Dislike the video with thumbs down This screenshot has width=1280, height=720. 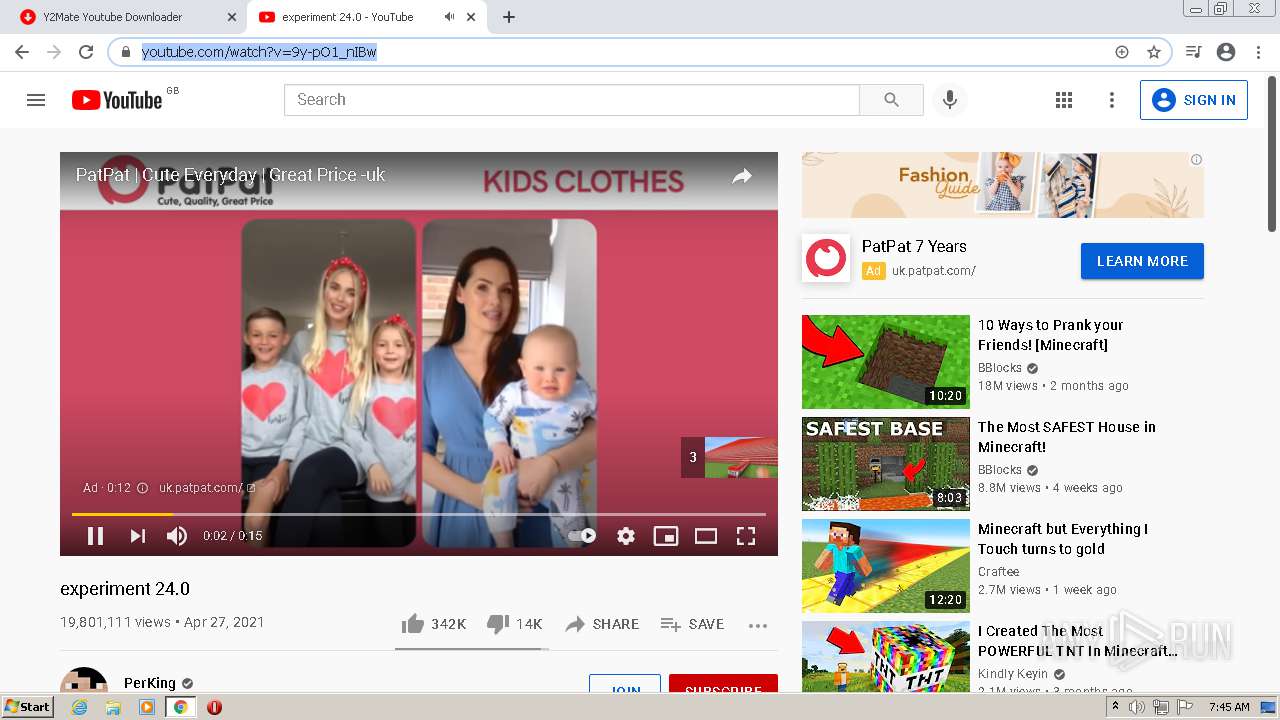tap(514, 624)
